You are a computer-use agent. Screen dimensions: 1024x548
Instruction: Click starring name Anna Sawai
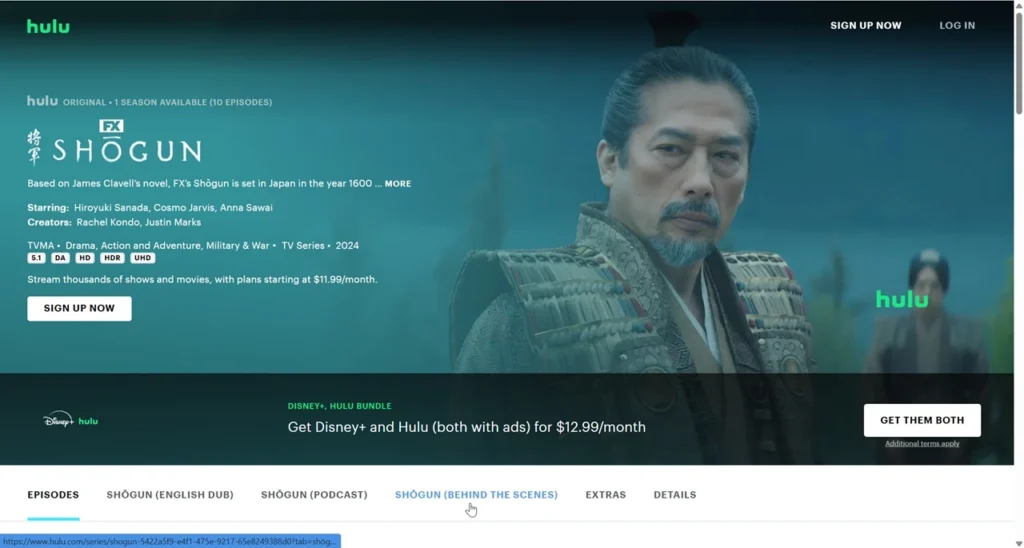pos(246,208)
